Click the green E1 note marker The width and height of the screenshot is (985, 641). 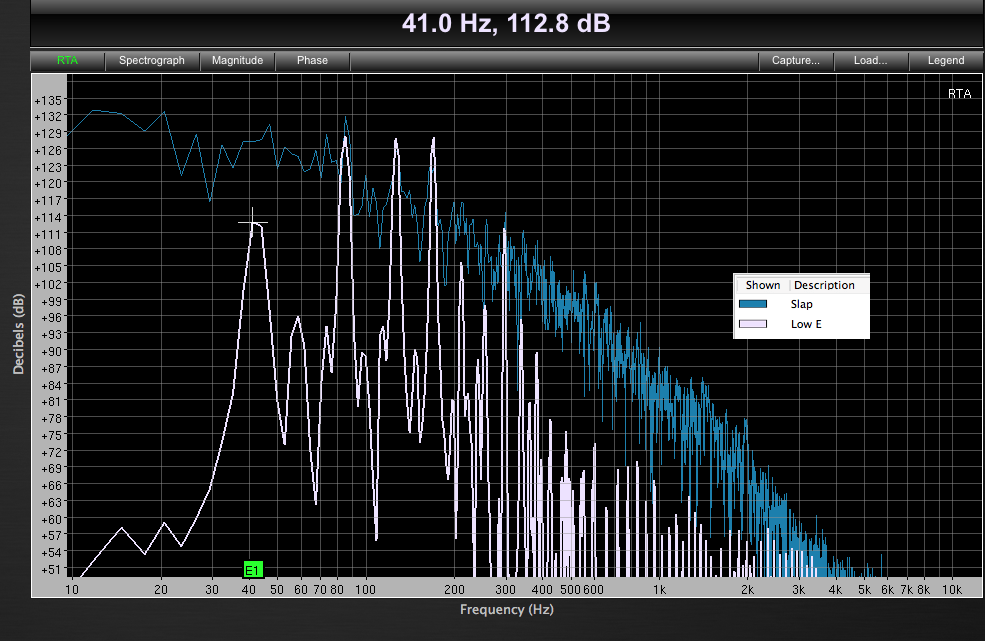coord(253,570)
